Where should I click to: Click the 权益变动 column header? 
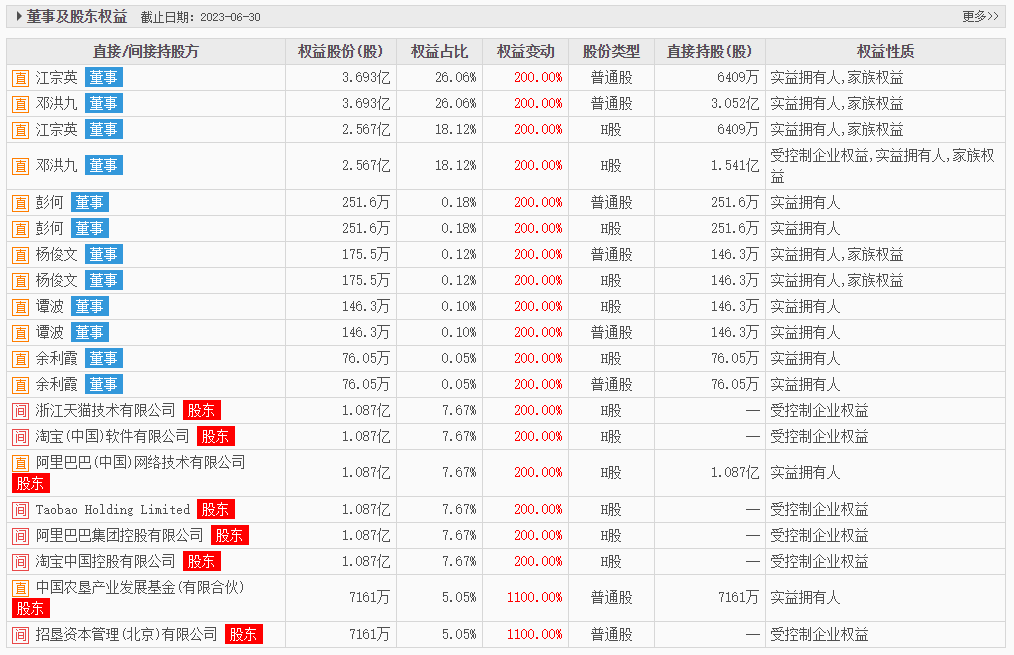[525, 52]
